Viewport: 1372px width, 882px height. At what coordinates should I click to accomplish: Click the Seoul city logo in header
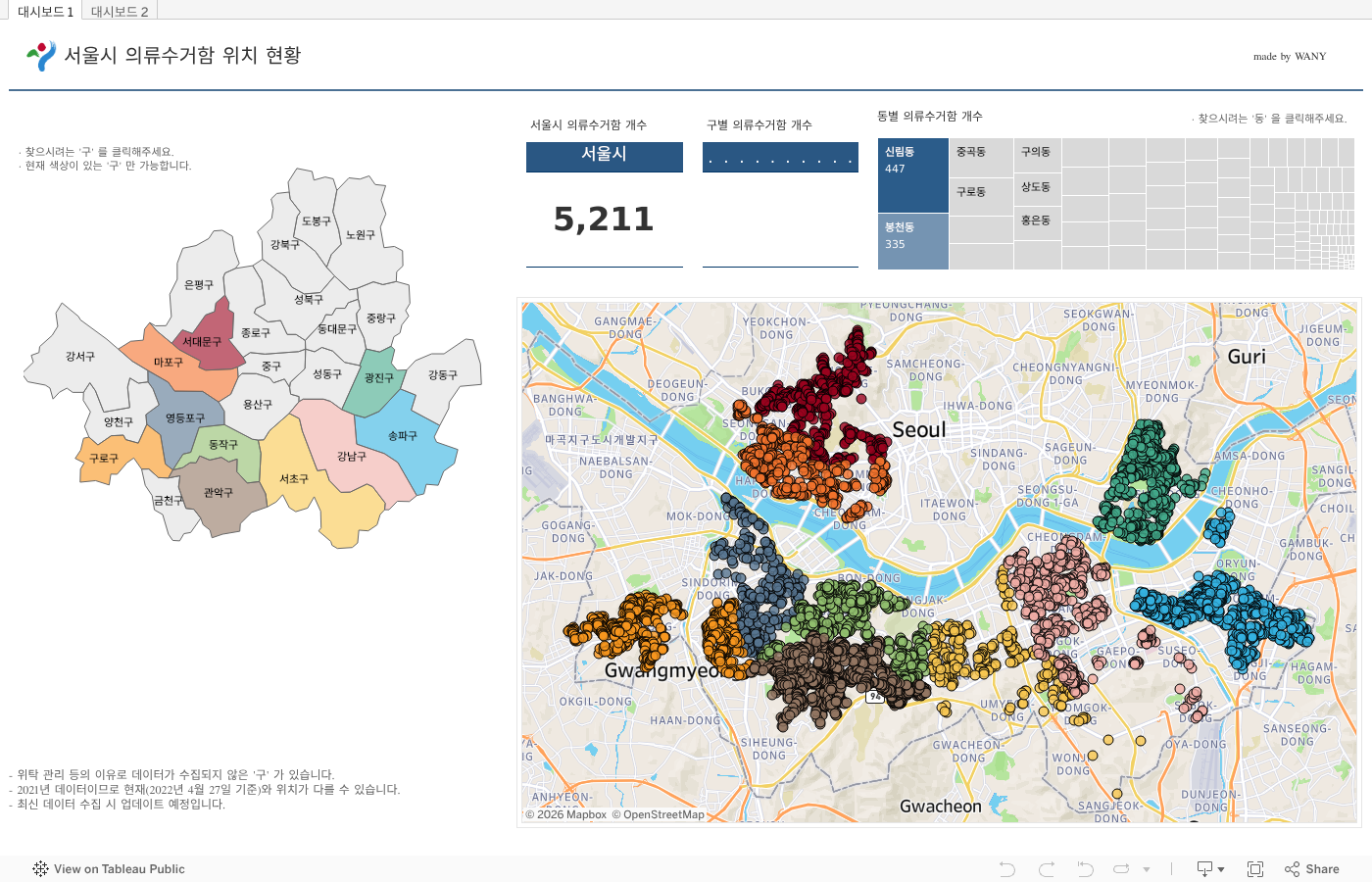point(41,56)
